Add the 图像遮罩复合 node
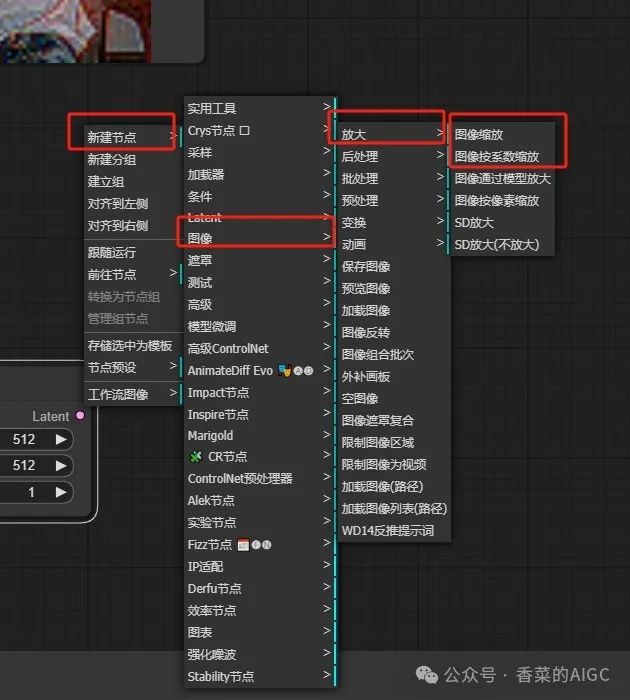This screenshot has height=700, width=630. pos(393,420)
